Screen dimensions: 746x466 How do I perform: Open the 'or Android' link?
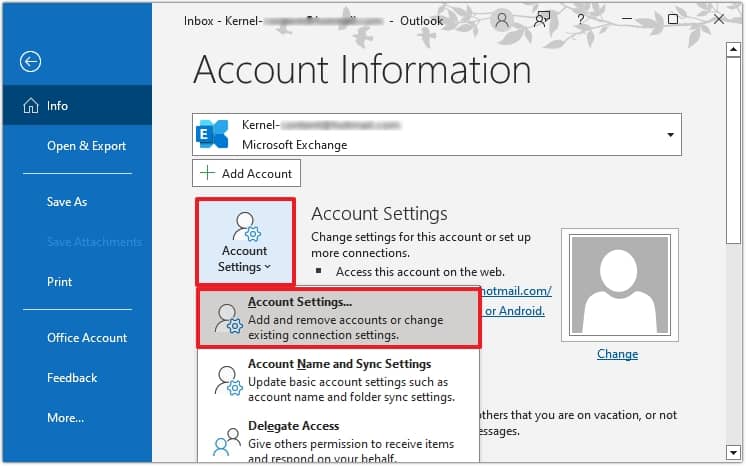(515, 311)
